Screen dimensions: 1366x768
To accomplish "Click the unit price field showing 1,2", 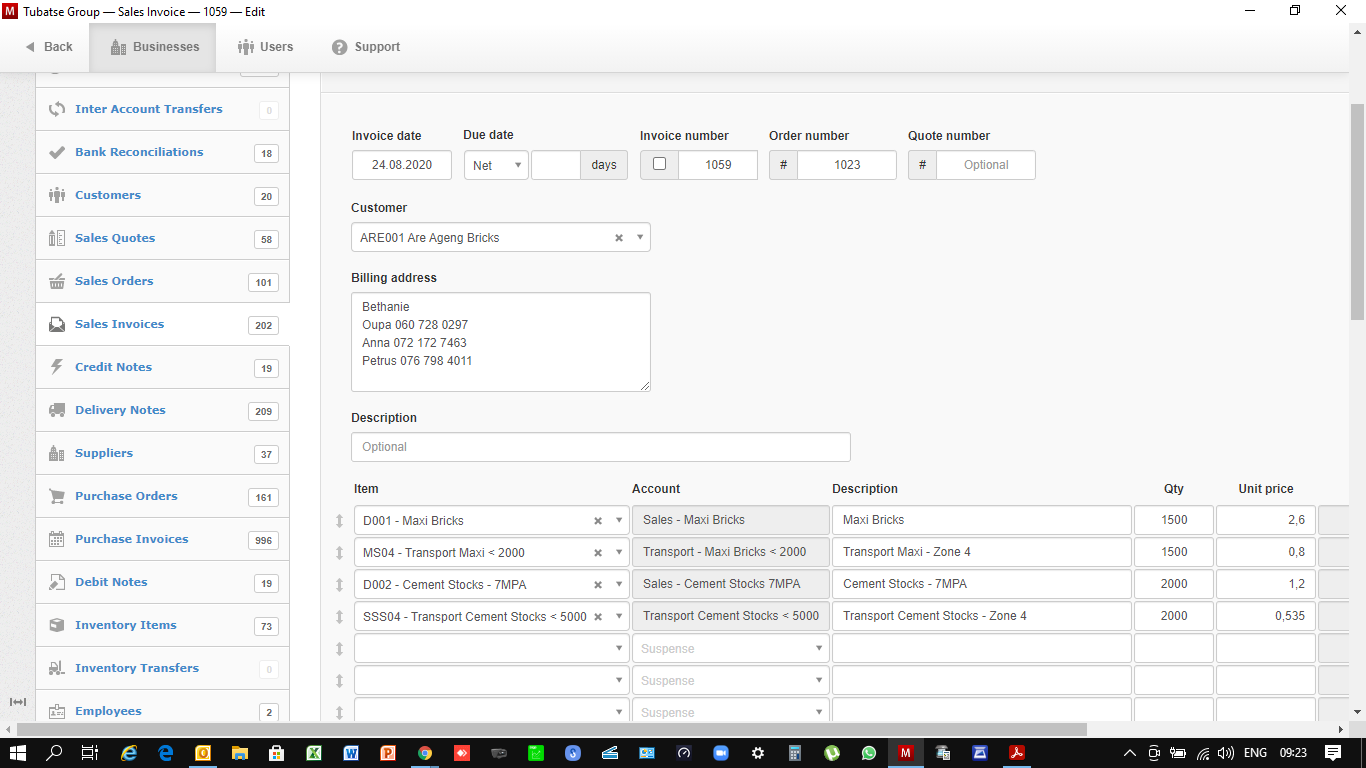I will pyautogui.click(x=1266, y=584).
